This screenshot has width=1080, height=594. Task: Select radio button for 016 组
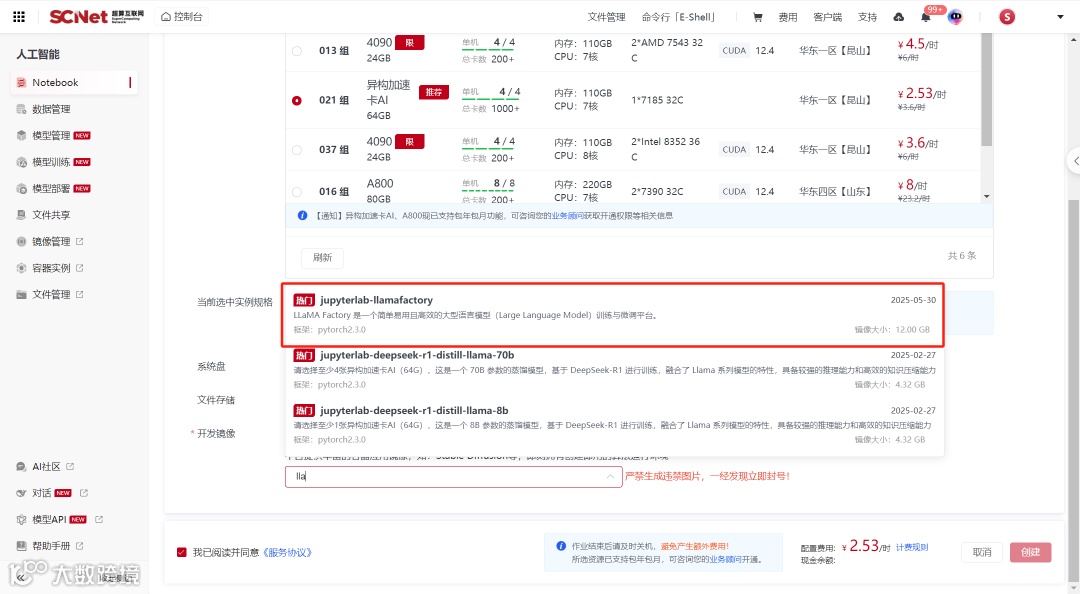[297, 192]
